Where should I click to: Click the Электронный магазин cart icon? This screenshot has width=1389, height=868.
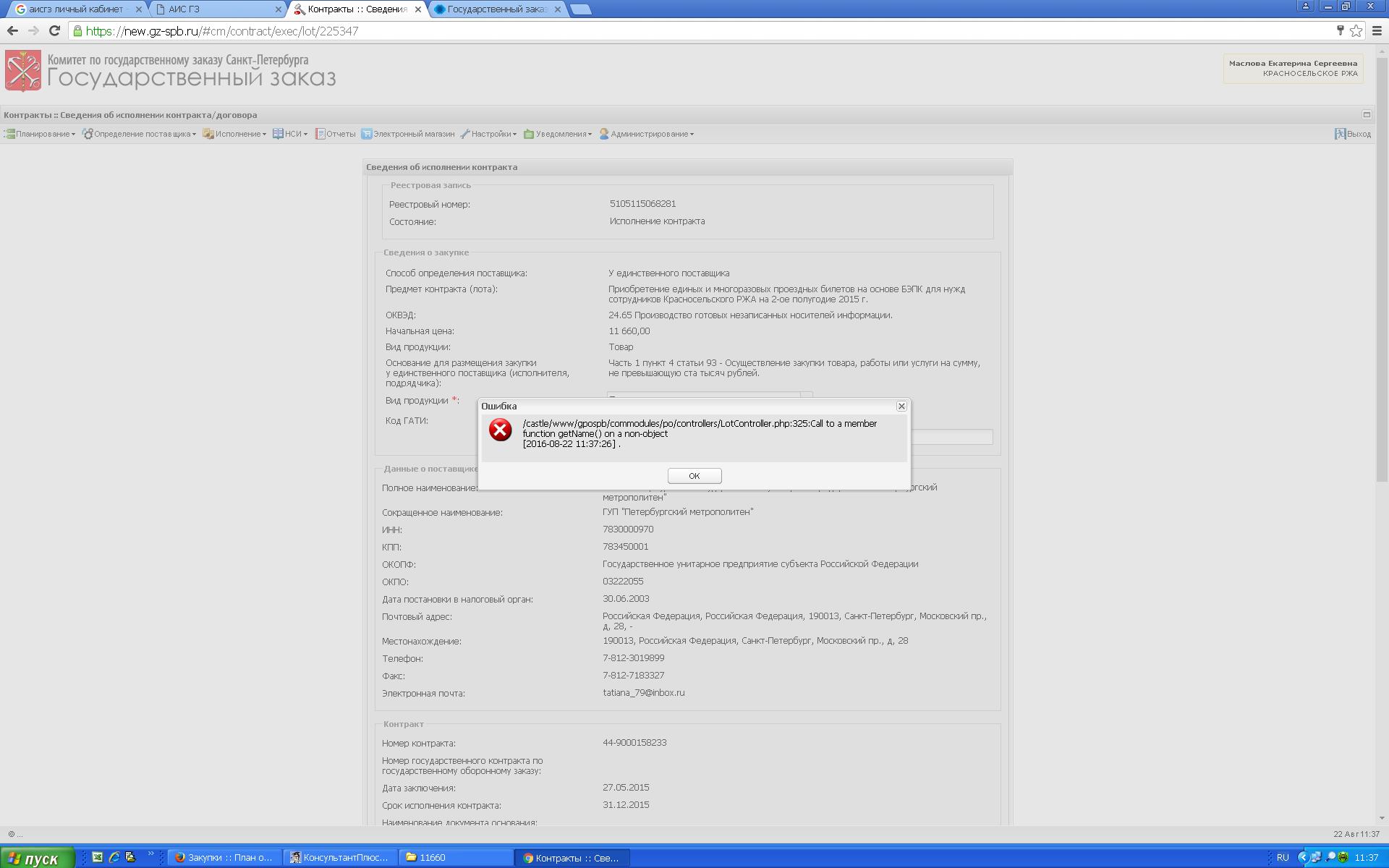(367, 134)
